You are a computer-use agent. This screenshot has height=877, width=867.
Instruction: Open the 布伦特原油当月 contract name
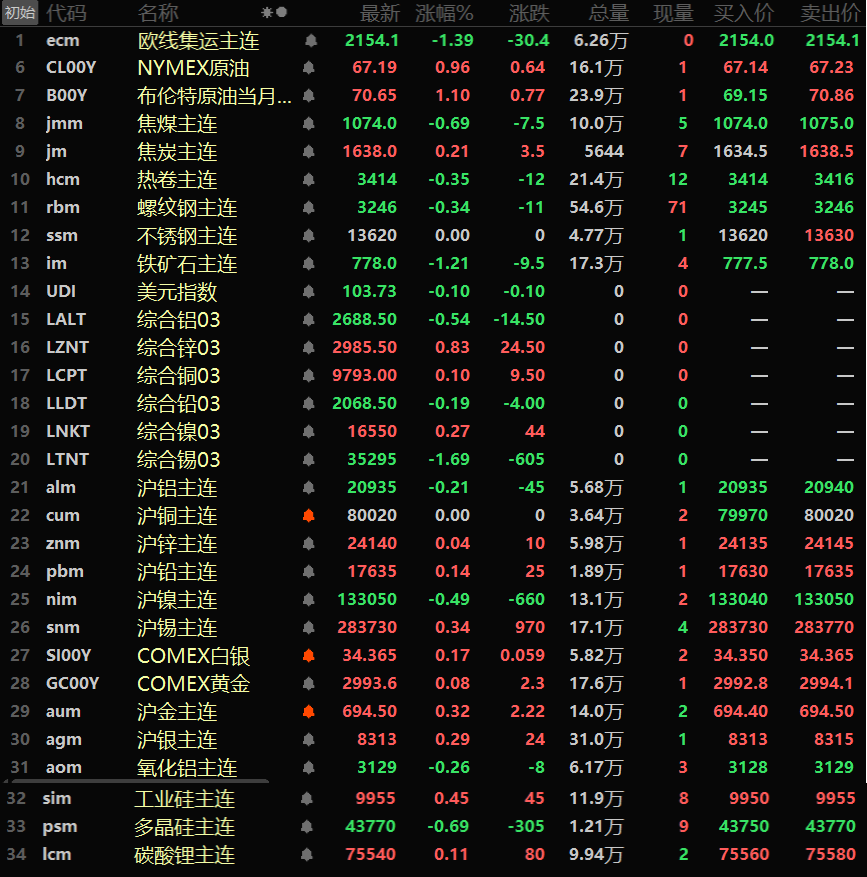click(x=214, y=96)
